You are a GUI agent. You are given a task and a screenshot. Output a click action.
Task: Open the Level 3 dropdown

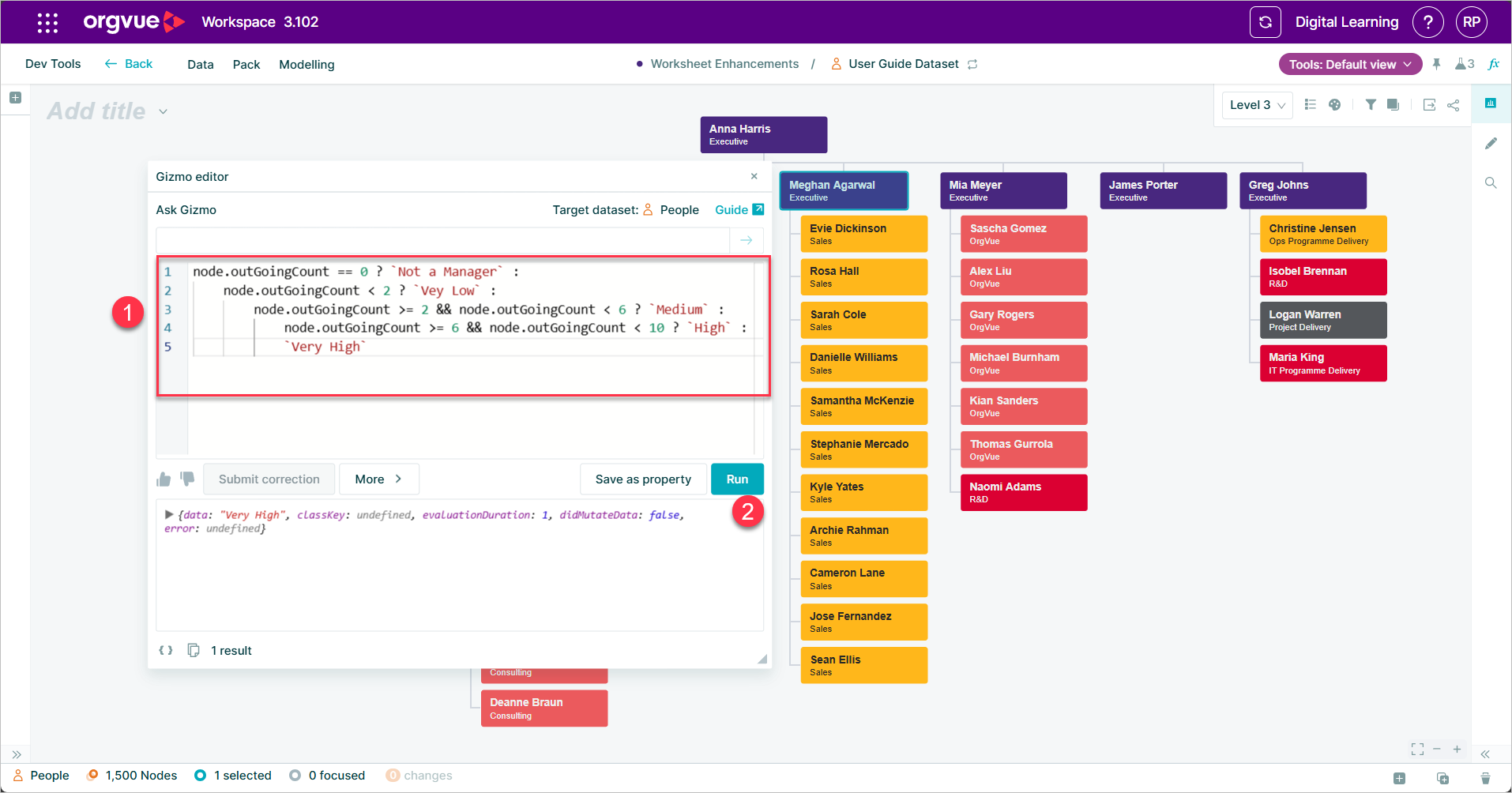click(x=1257, y=105)
